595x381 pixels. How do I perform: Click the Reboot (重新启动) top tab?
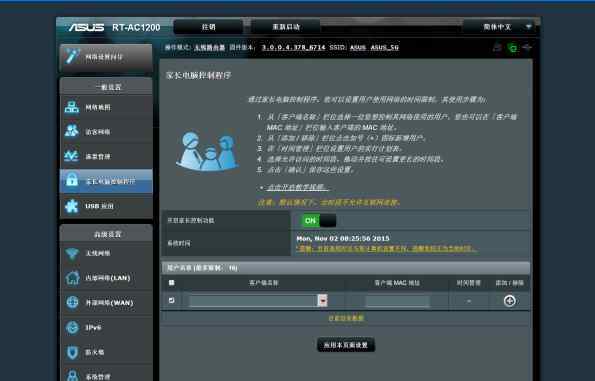coord(286,27)
